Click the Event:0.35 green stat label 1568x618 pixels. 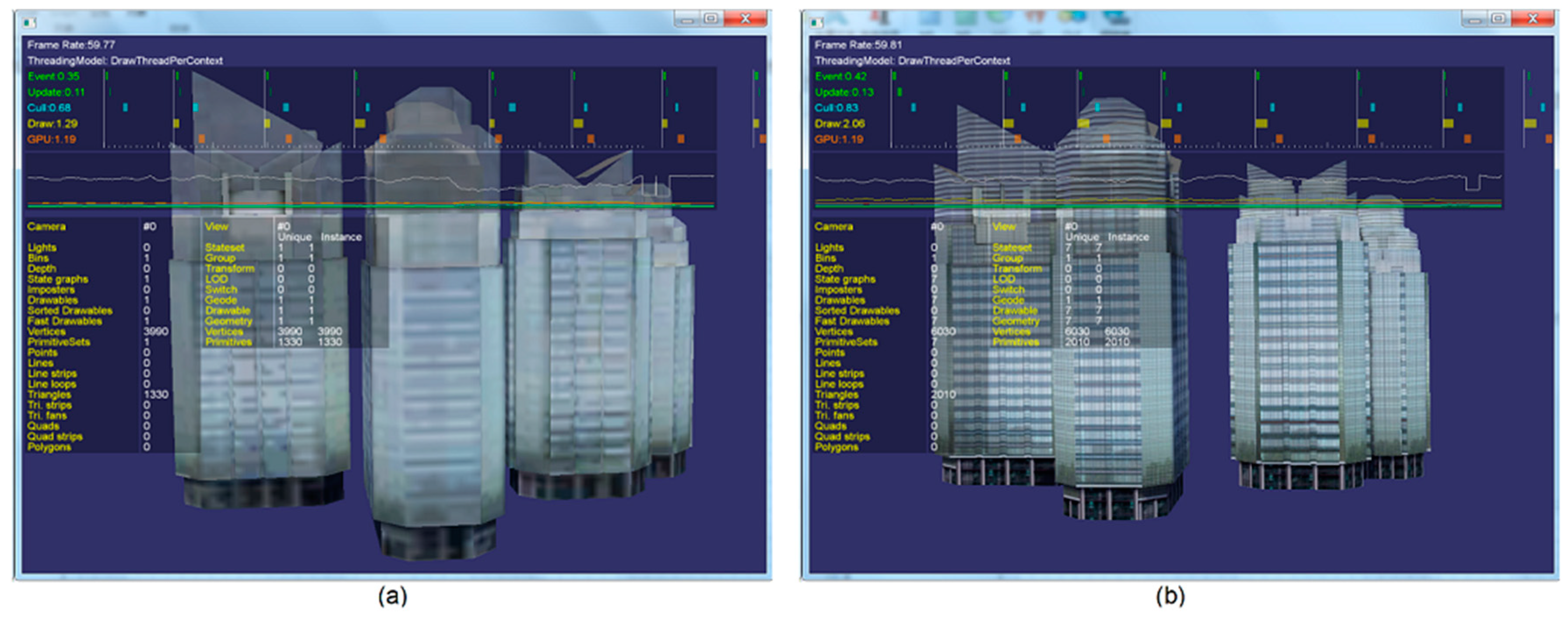click(53, 77)
